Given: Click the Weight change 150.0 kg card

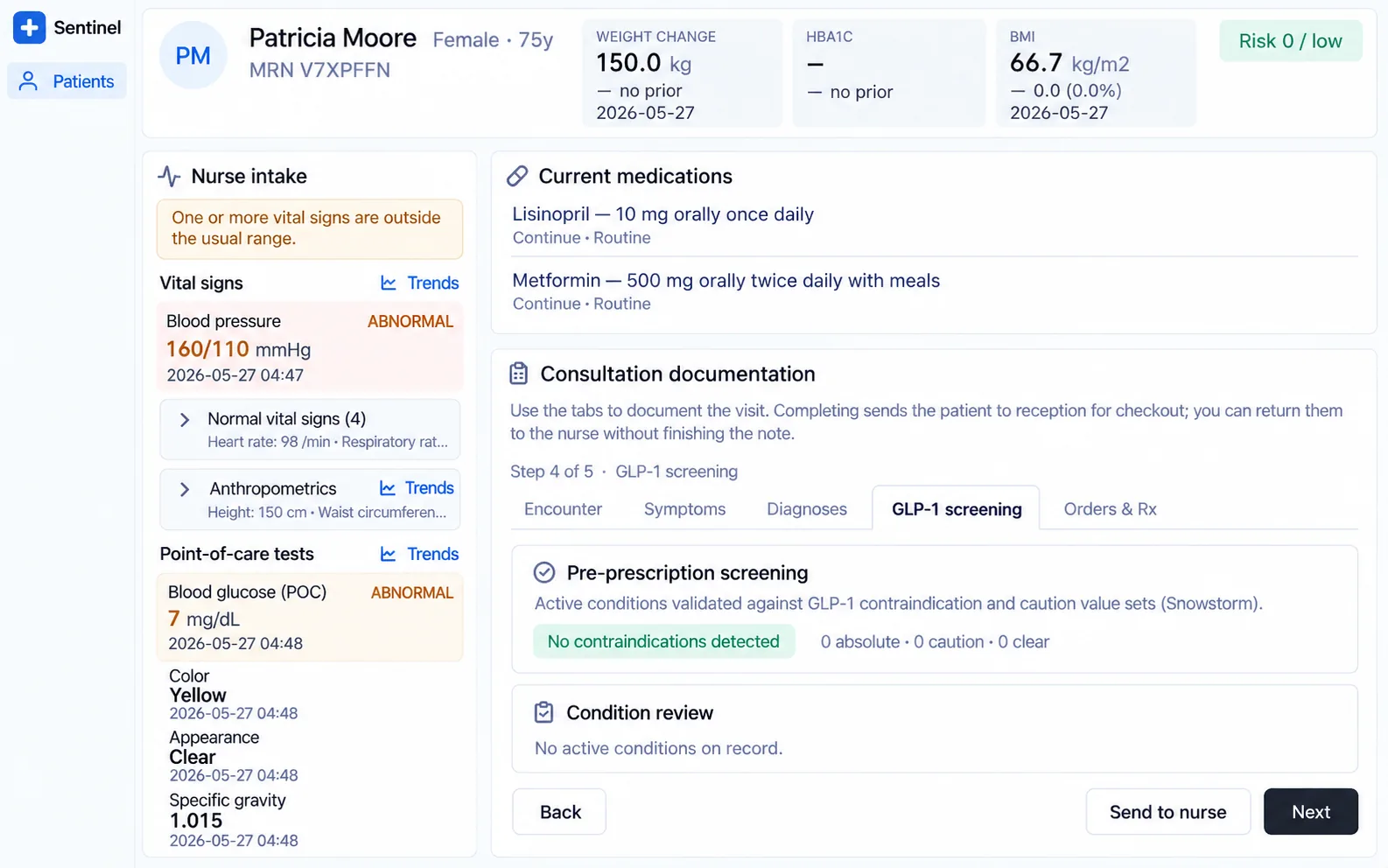Looking at the screenshot, I should [x=683, y=73].
